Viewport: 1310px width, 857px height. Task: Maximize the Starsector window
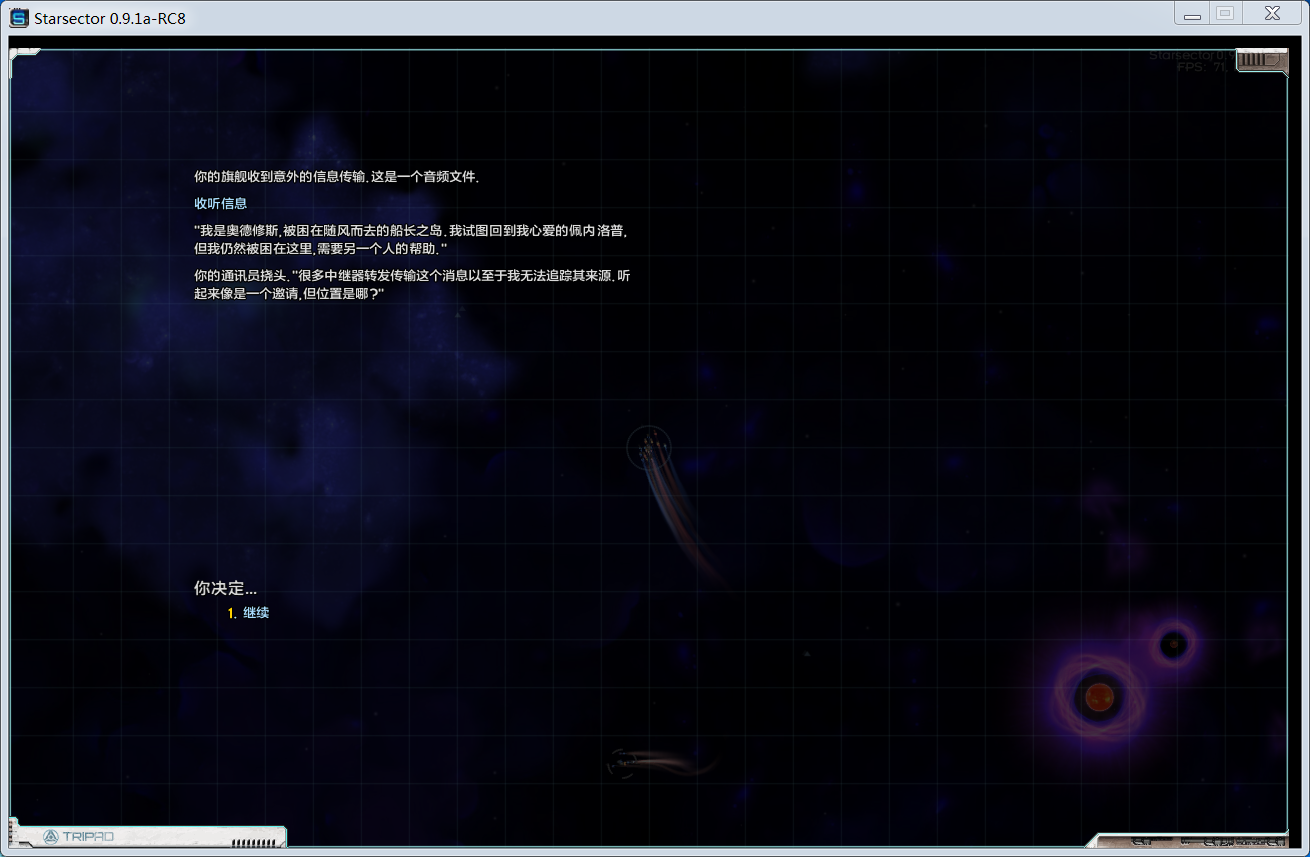pos(1225,14)
